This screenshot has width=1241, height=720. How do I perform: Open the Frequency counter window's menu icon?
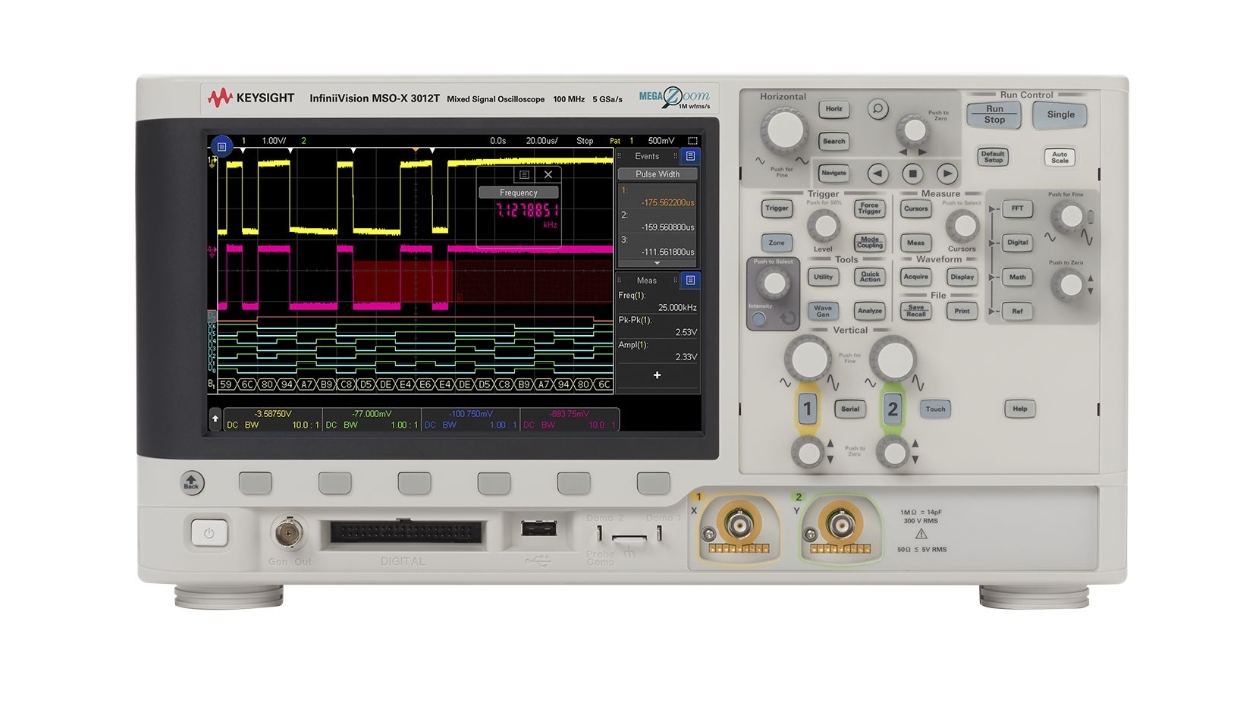click(x=524, y=174)
